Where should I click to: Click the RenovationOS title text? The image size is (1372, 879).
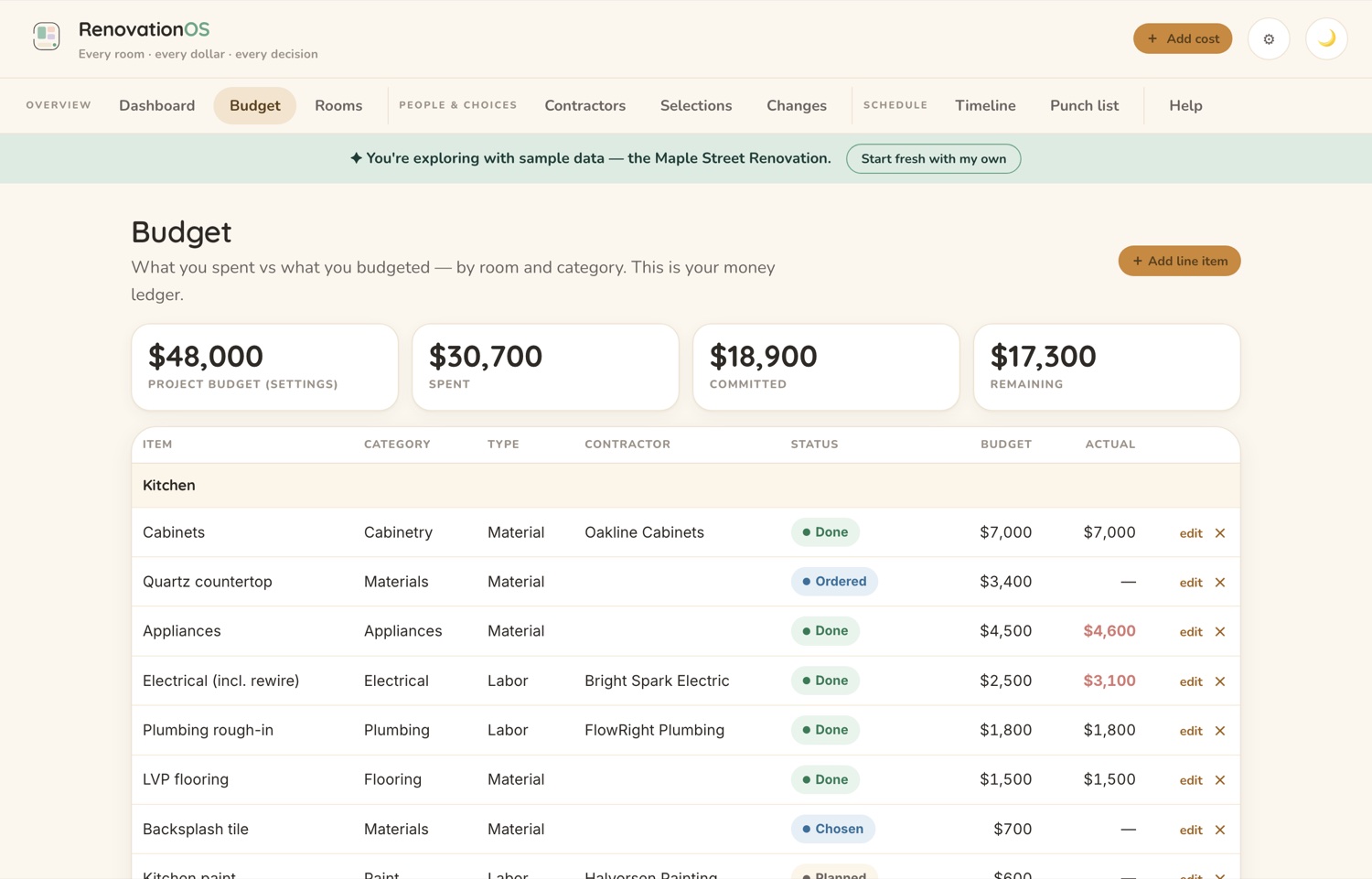pos(144,29)
